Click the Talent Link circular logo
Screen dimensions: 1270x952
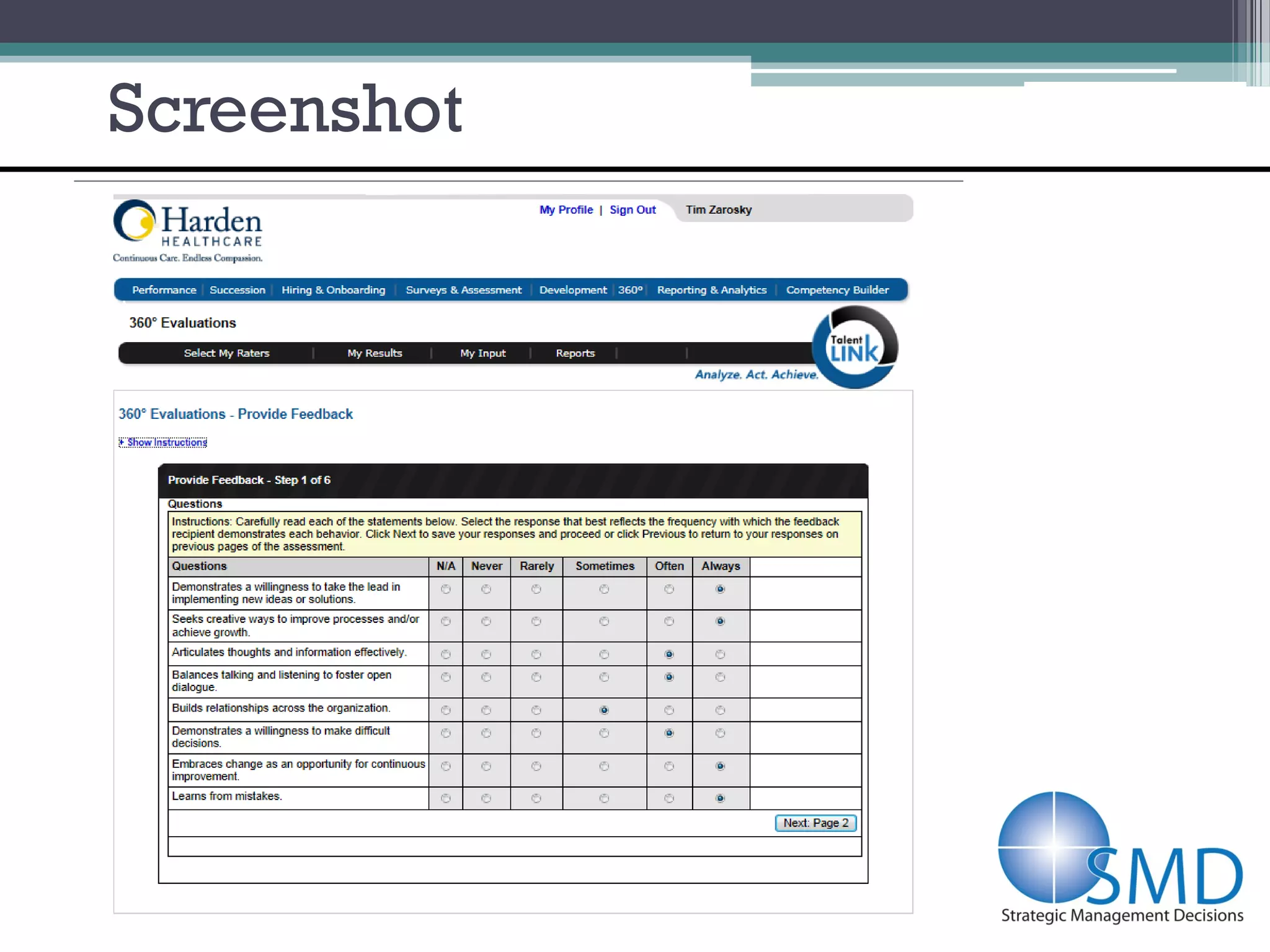click(x=855, y=348)
